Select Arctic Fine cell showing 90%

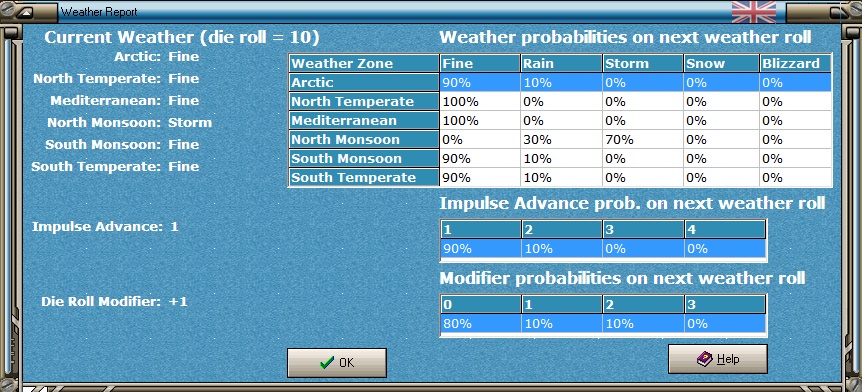point(480,82)
